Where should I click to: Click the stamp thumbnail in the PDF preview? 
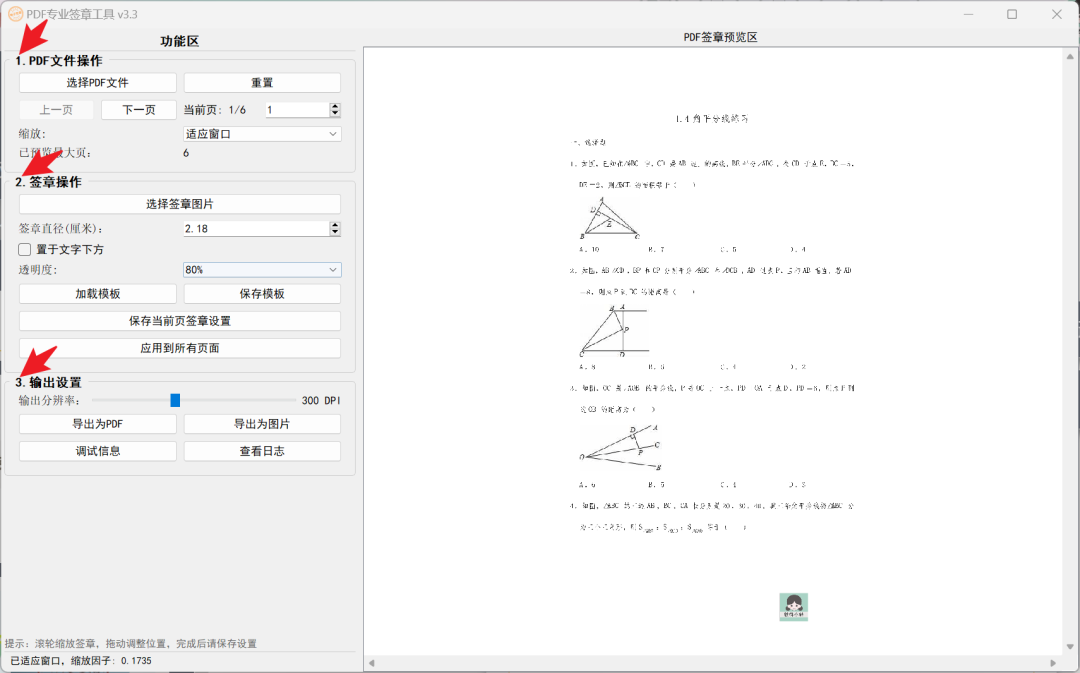(x=793, y=606)
